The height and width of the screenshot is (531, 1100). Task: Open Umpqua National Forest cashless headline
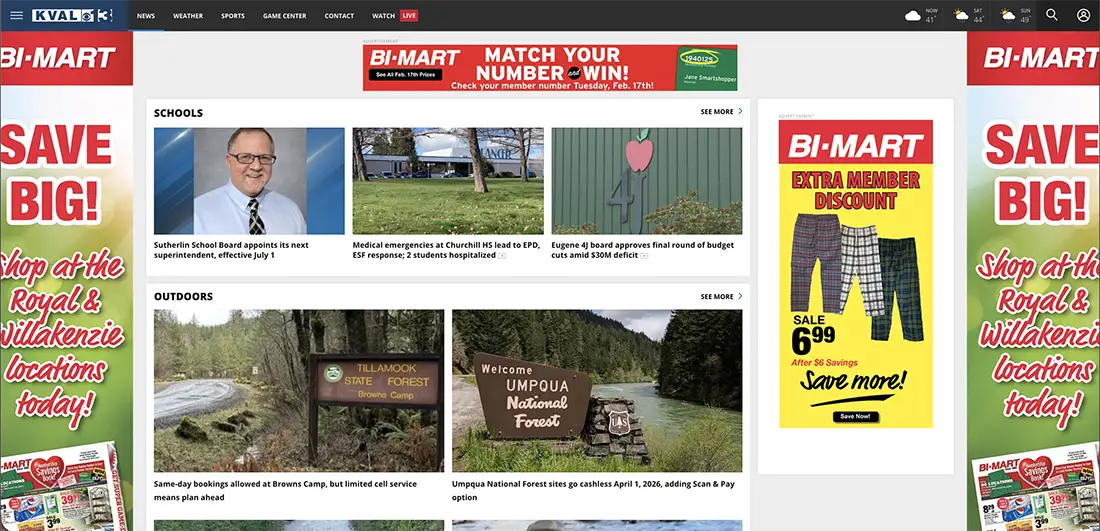point(593,490)
